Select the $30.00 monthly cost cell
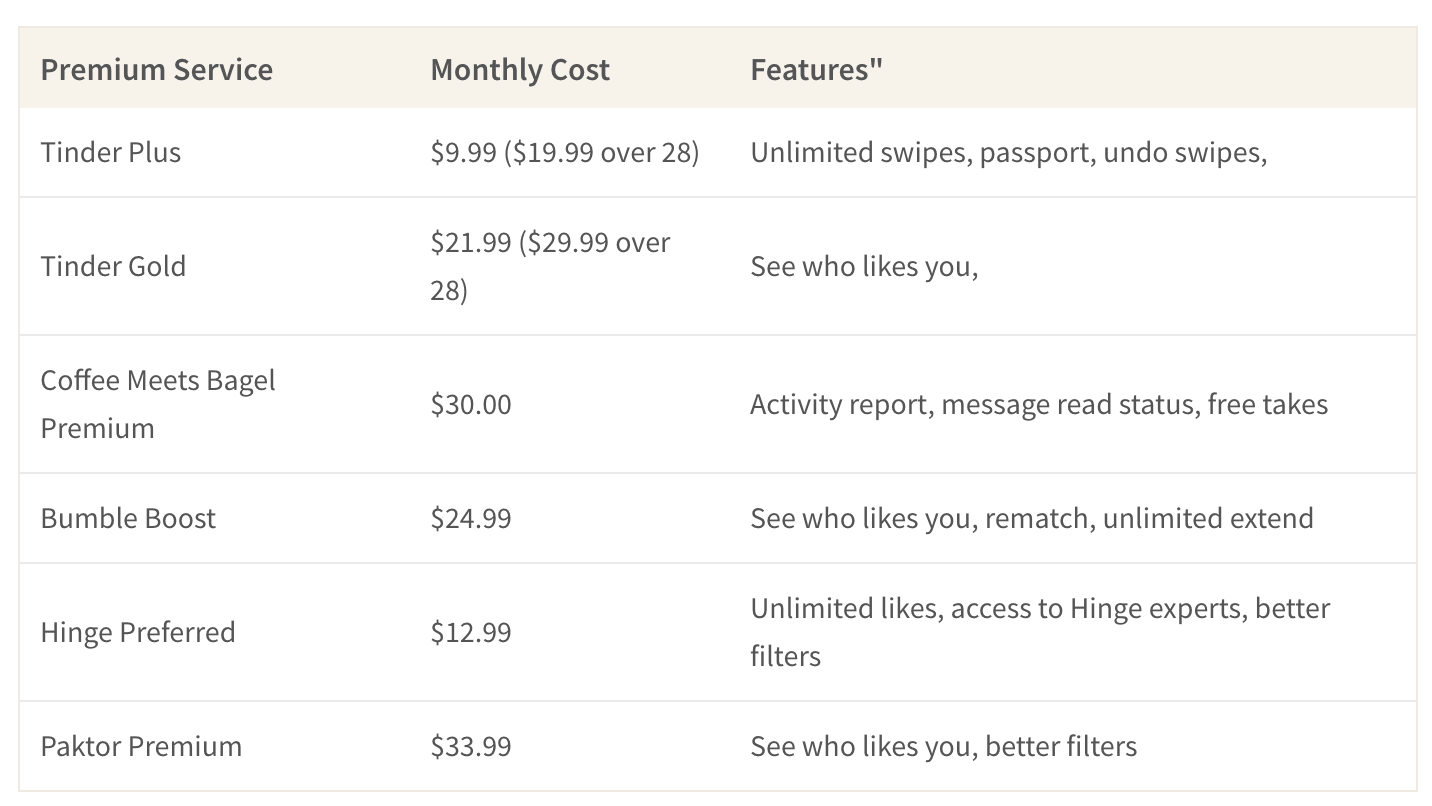 point(471,404)
